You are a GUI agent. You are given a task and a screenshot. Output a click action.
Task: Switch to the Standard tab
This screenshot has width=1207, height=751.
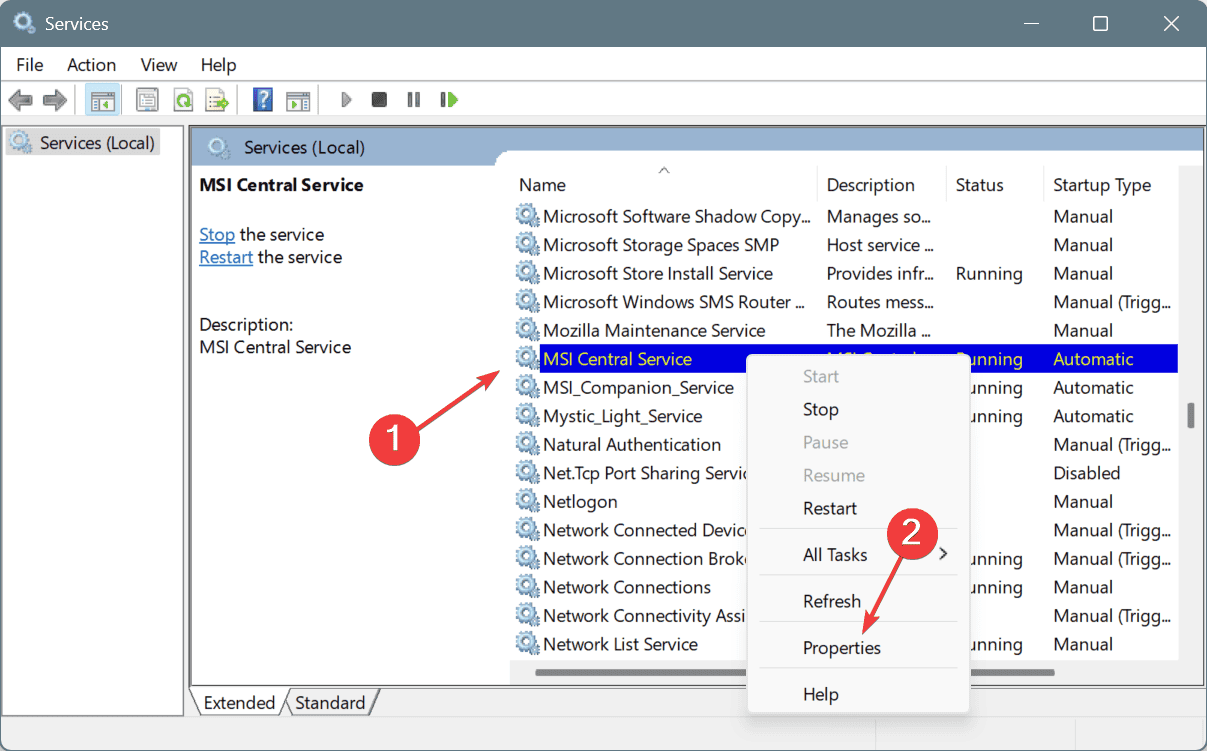tap(330, 703)
